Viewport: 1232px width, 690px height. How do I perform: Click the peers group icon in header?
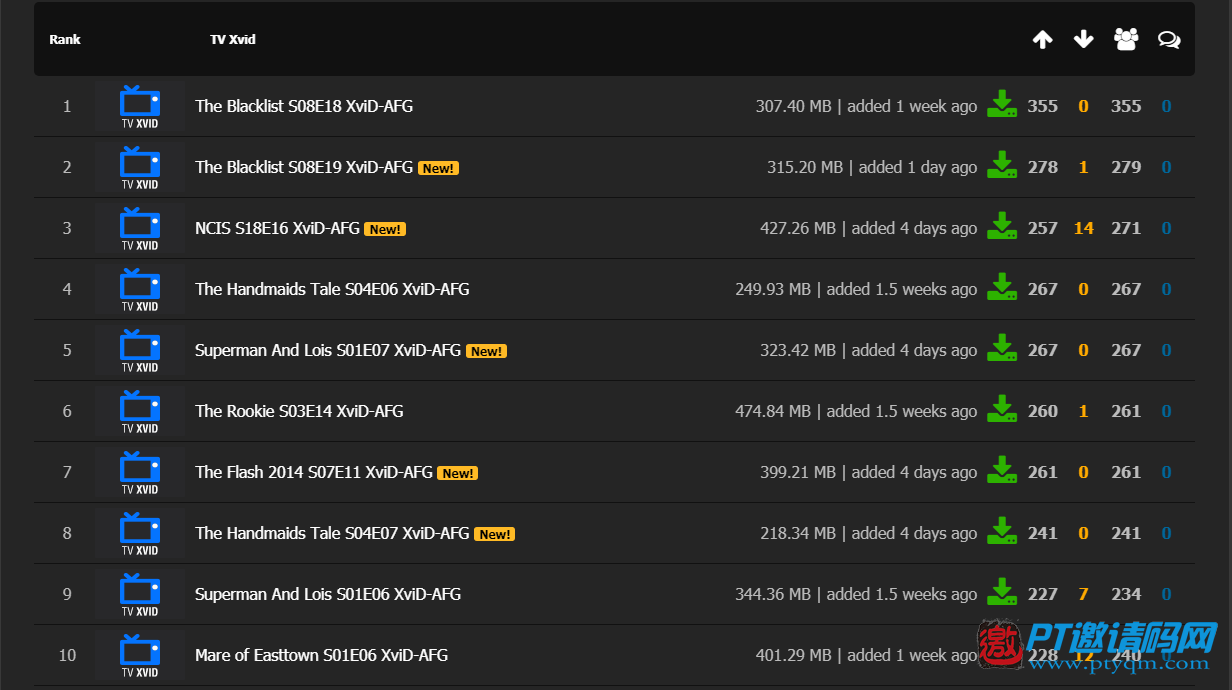[1126, 39]
